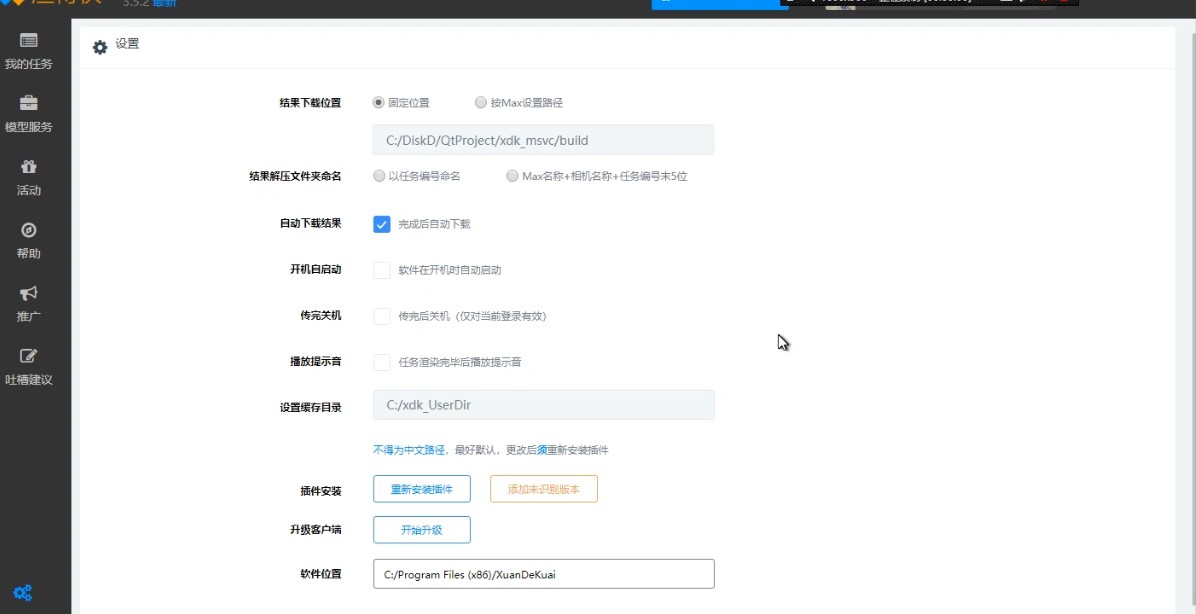
Task: Click the 自动下载结果 label
Action: (310, 223)
